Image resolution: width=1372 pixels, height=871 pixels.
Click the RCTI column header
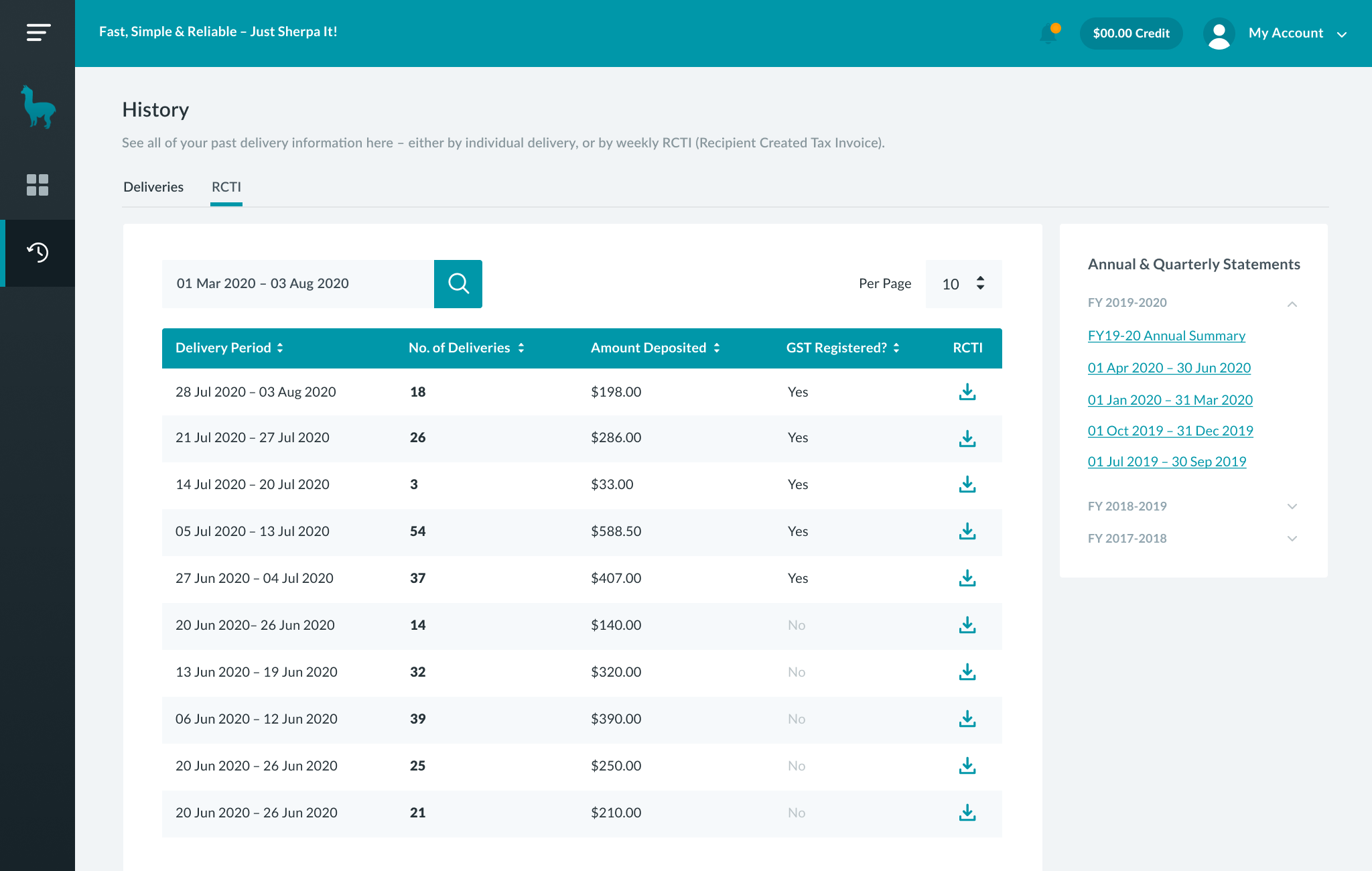[x=967, y=348]
